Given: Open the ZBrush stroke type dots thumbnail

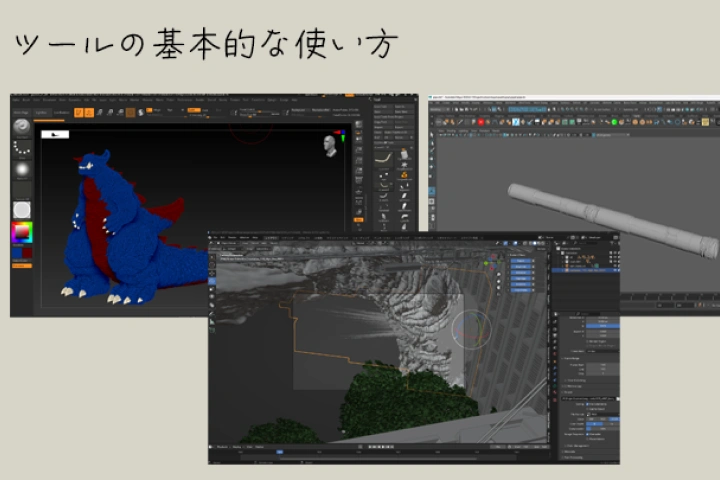Looking at the screenshot, I should pos(22,148).
